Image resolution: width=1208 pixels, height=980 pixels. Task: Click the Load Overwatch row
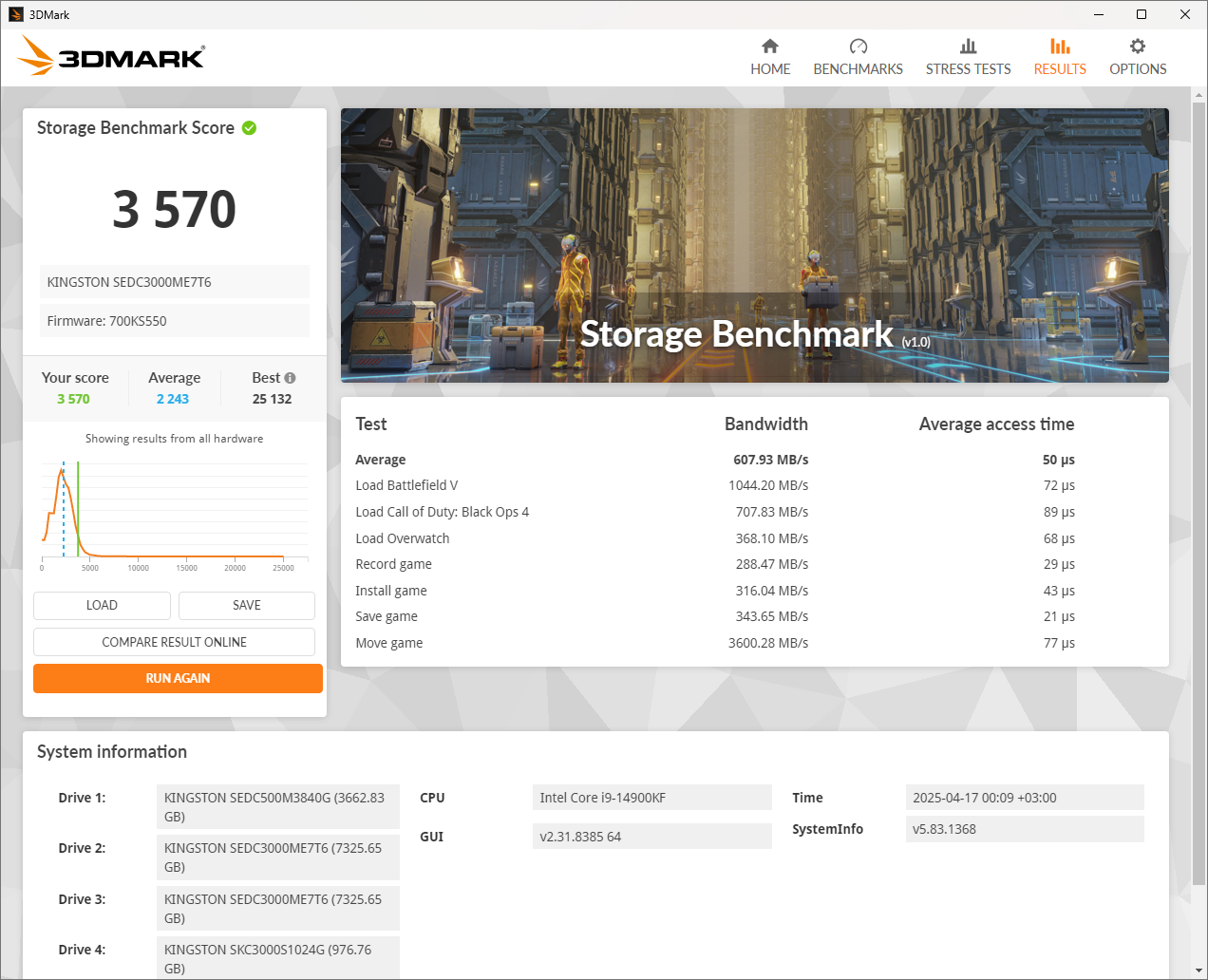(x=715, y=538)
